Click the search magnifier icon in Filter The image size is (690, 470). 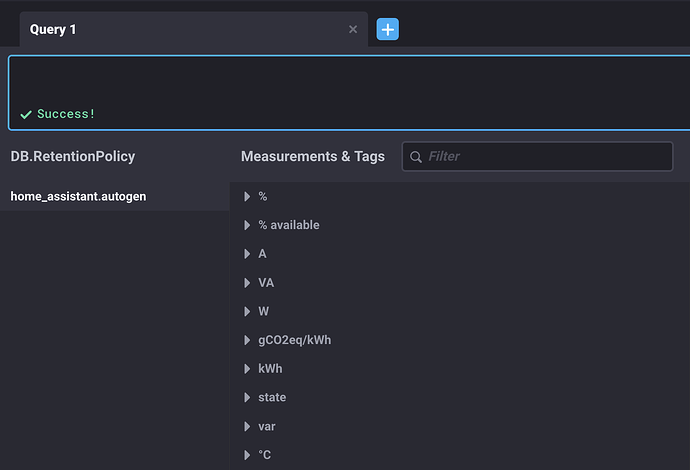coord(415,157)
